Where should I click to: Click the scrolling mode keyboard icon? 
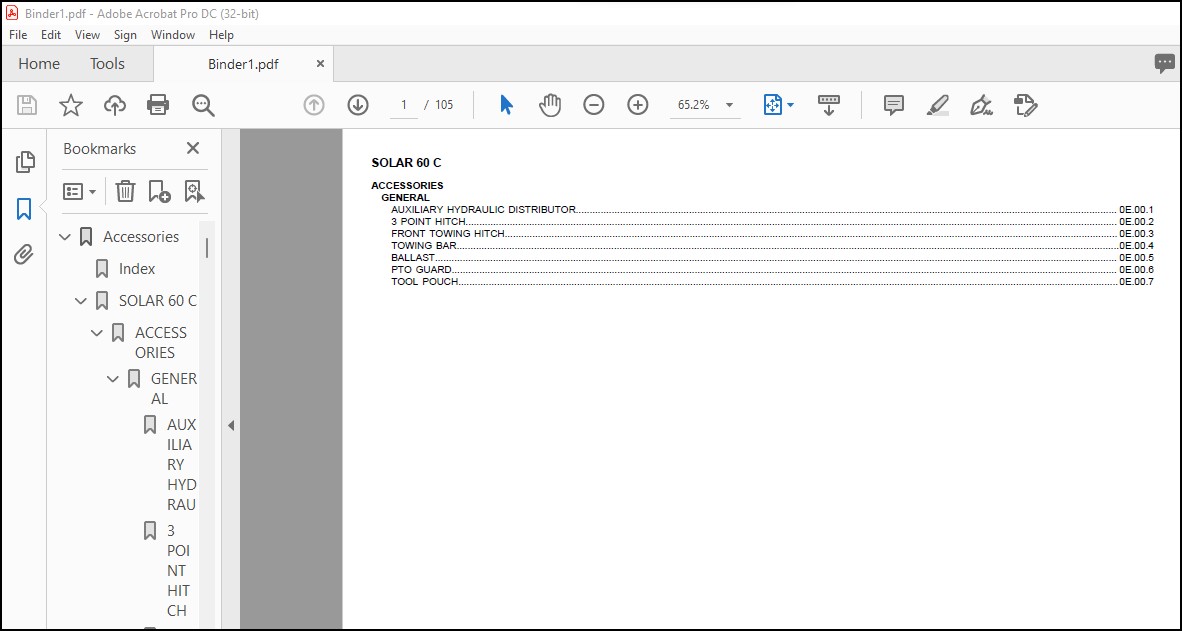828,105
